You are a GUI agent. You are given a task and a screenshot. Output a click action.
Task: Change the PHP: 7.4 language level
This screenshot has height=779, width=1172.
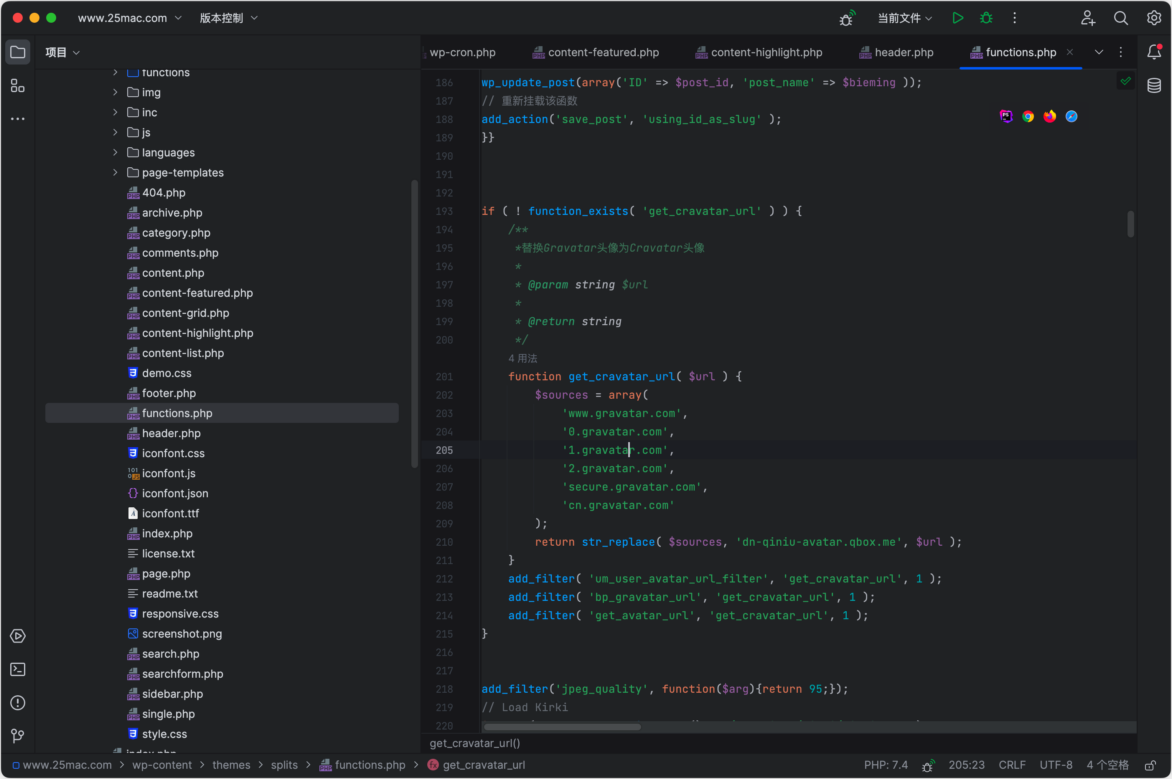coord(886,766)
